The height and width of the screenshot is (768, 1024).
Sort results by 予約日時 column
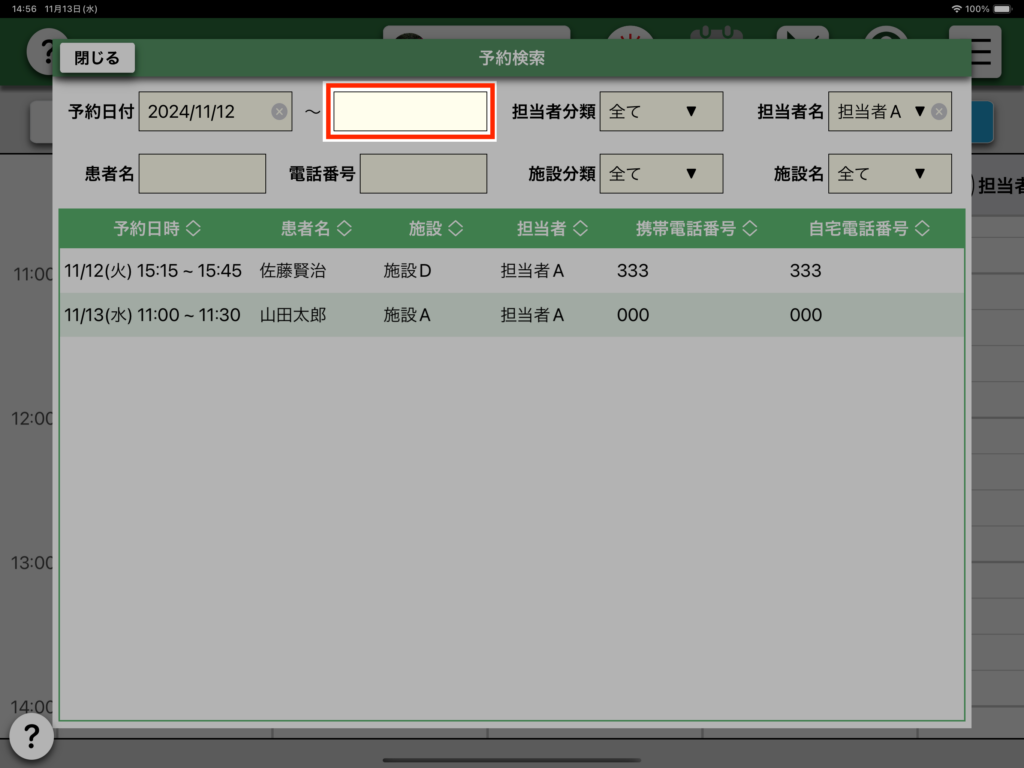(x=157, y=229)
